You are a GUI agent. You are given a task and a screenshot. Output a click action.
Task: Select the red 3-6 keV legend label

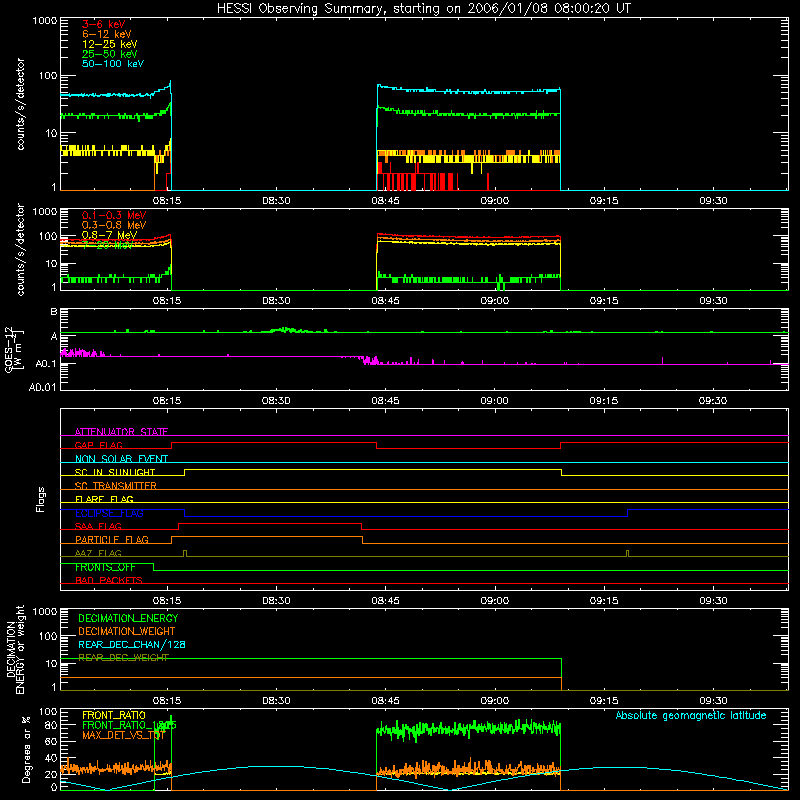(x=104, y=24)
